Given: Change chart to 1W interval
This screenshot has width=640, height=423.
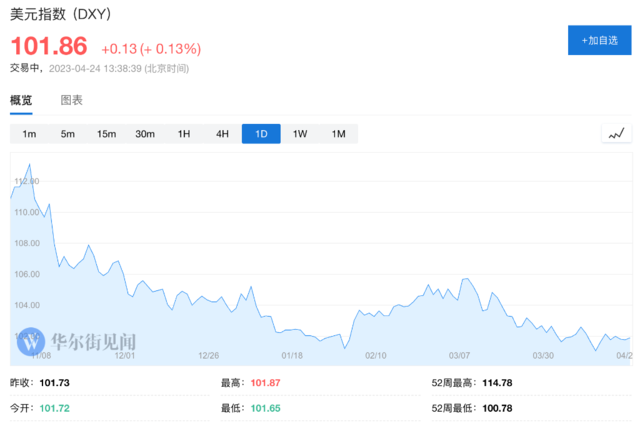Looking at the screenshot, I should point(300,134).
